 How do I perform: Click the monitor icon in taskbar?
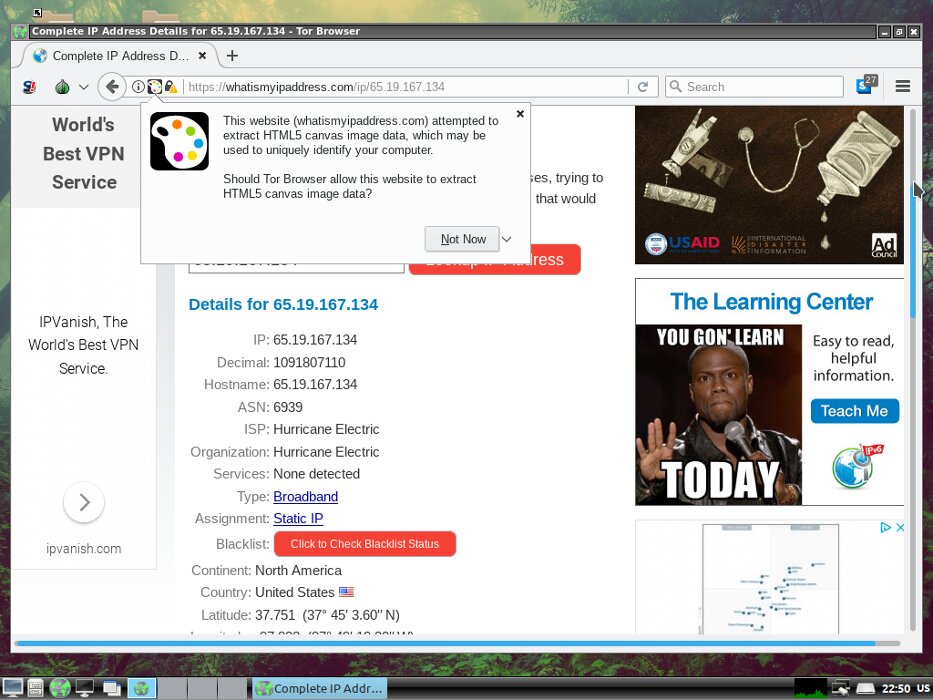84,688
